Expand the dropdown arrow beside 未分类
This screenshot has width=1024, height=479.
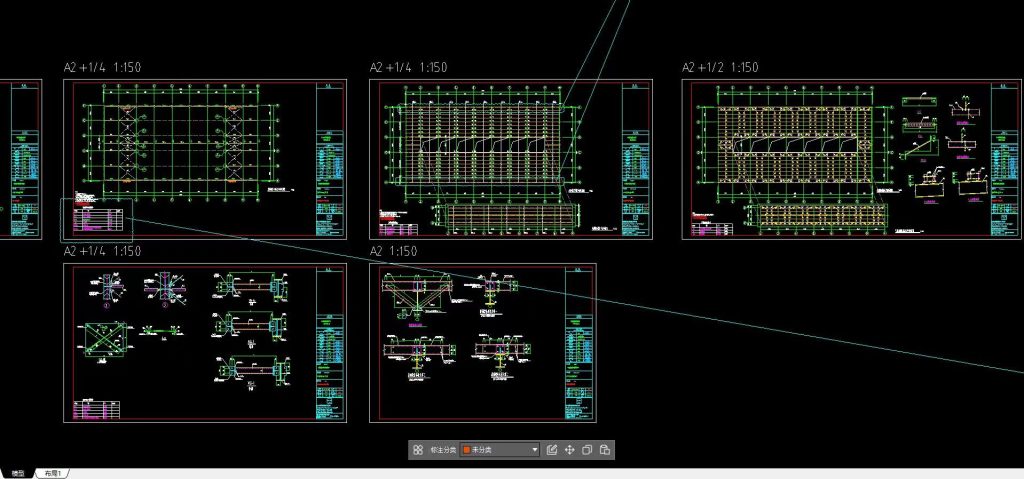[535, 450]
